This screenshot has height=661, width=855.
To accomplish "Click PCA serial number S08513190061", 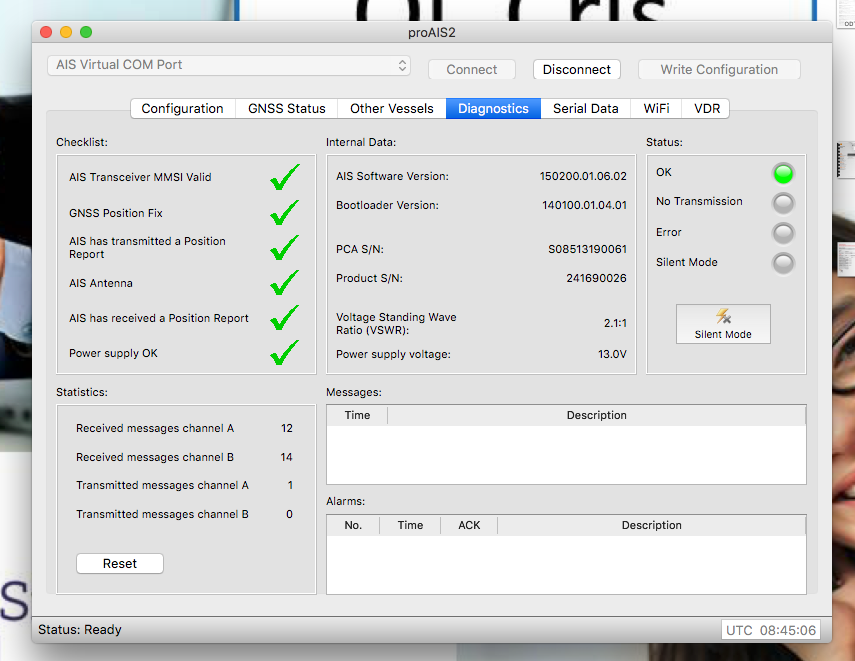I will [x=587, y=249].
